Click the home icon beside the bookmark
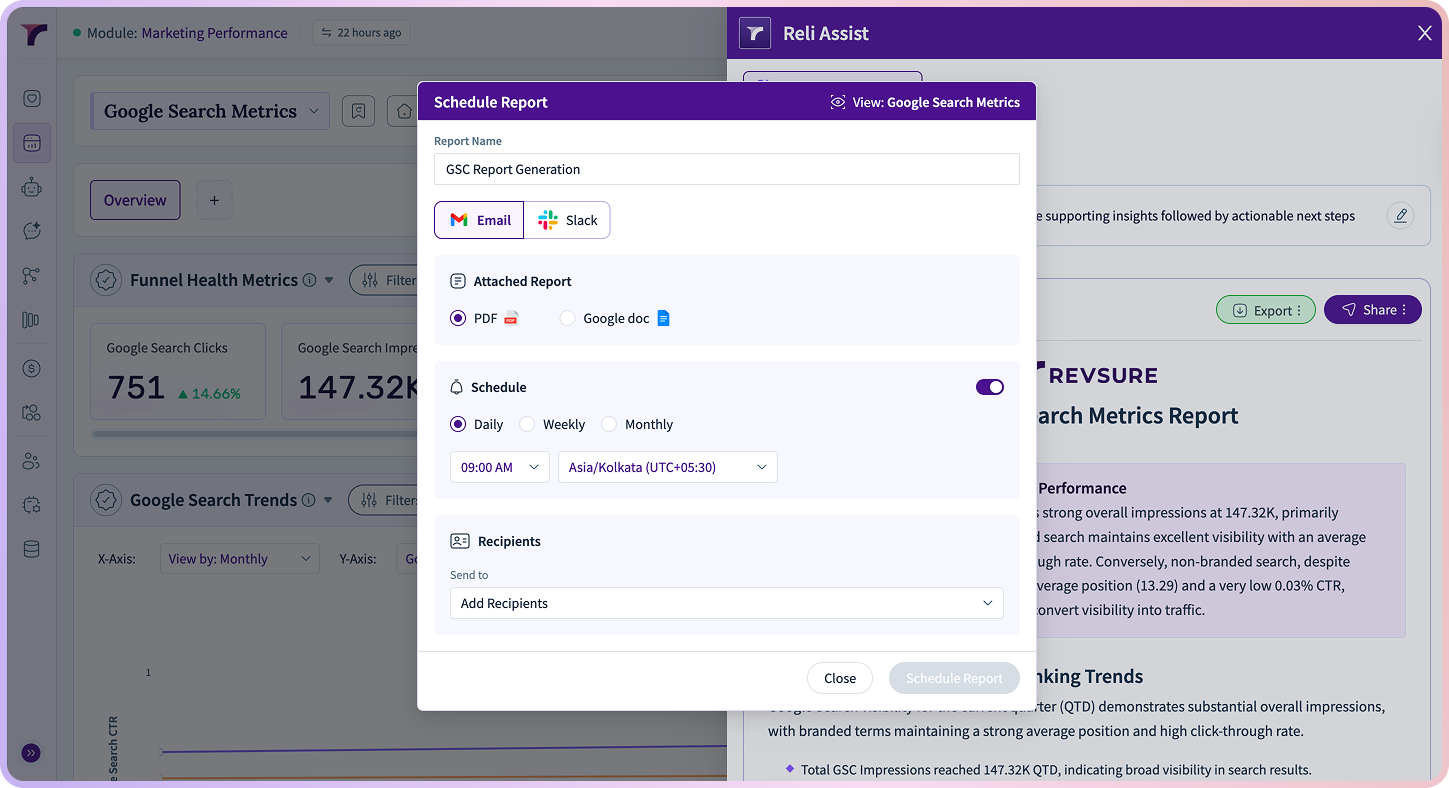Image resolution: width=1449 pixels, height=788 pixels. (403, 111)
